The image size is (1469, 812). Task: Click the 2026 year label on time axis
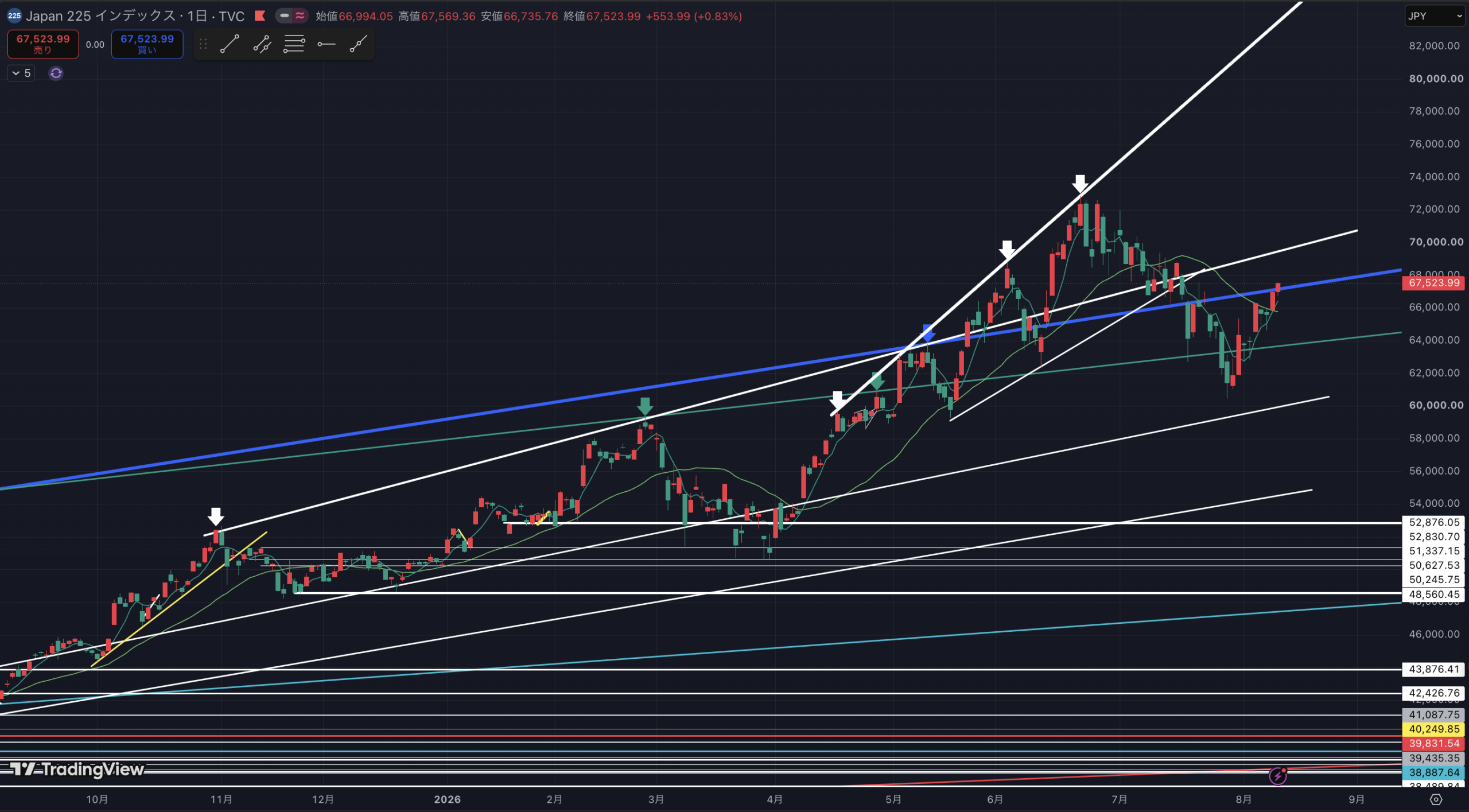(447, 799)
